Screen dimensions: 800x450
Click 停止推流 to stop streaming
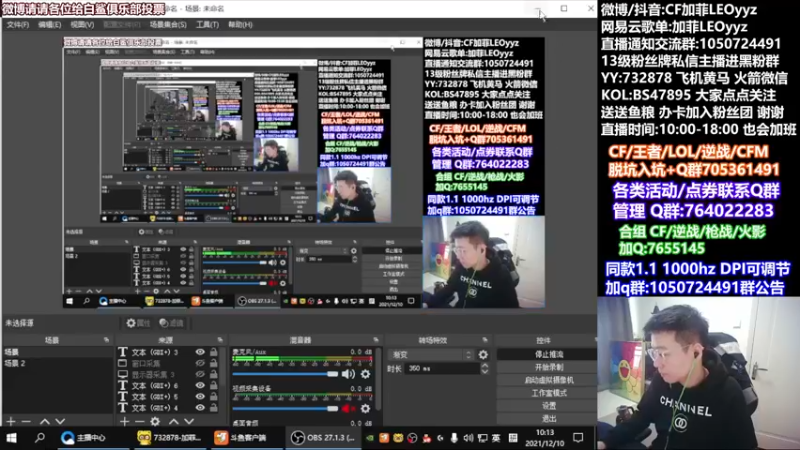(x=548, y=354)
